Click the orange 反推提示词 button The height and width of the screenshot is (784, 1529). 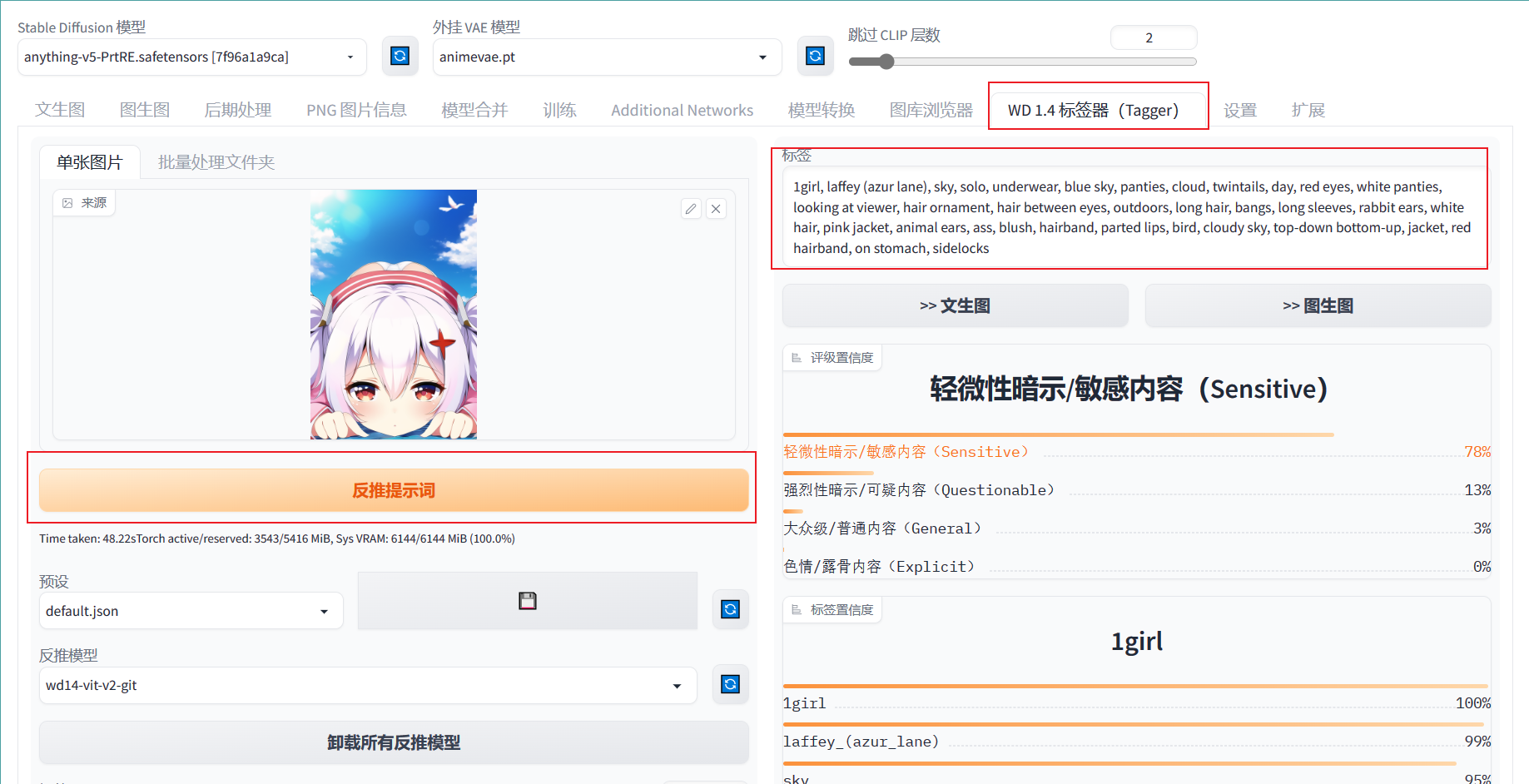coord(393,490)
